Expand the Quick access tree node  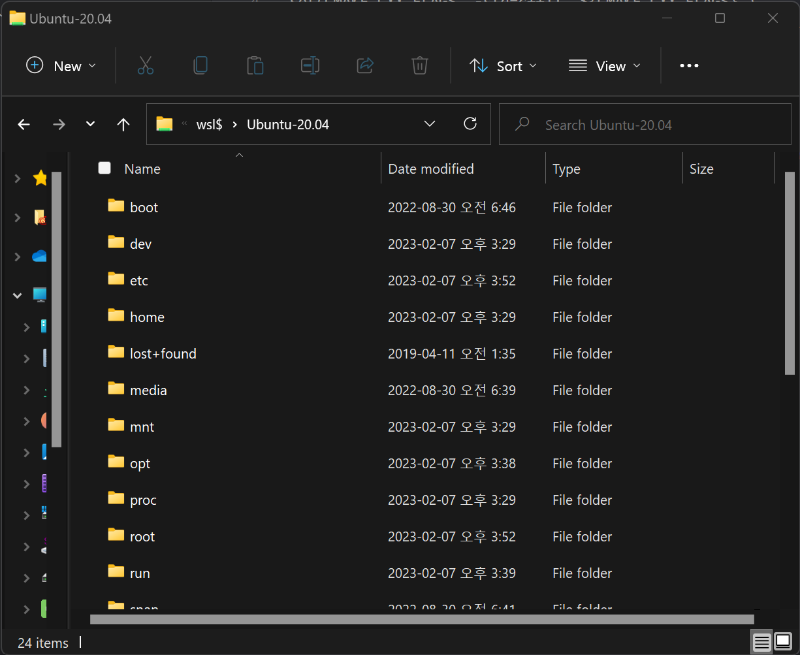click(x=17, y=178)
